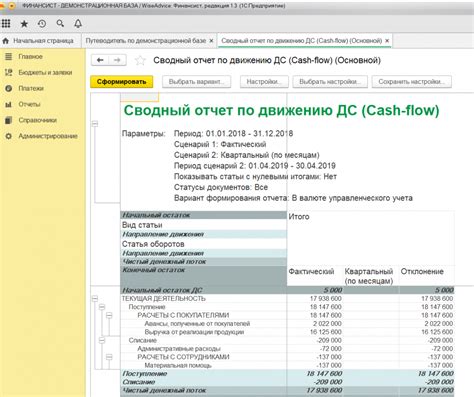Select Выручка от реализации продукции cell
The image size is (474, 397).
194,332
